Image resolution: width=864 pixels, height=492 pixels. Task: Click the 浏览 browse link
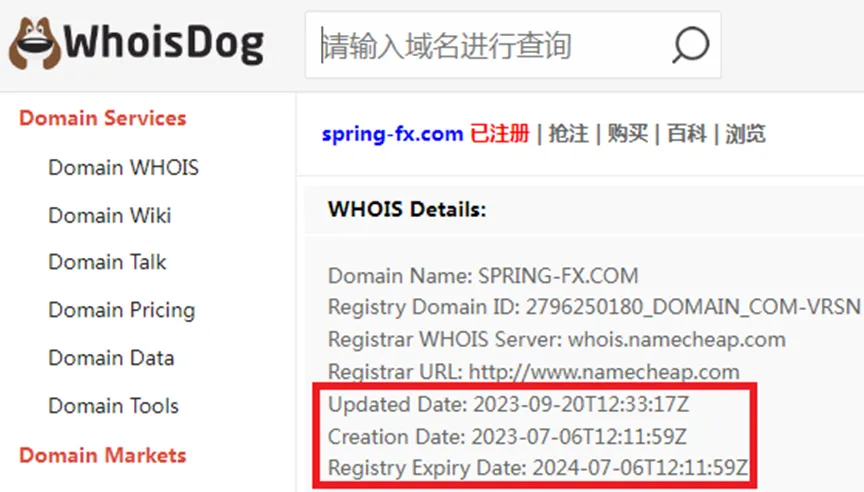pyautogui.click(x=746, y=134)
